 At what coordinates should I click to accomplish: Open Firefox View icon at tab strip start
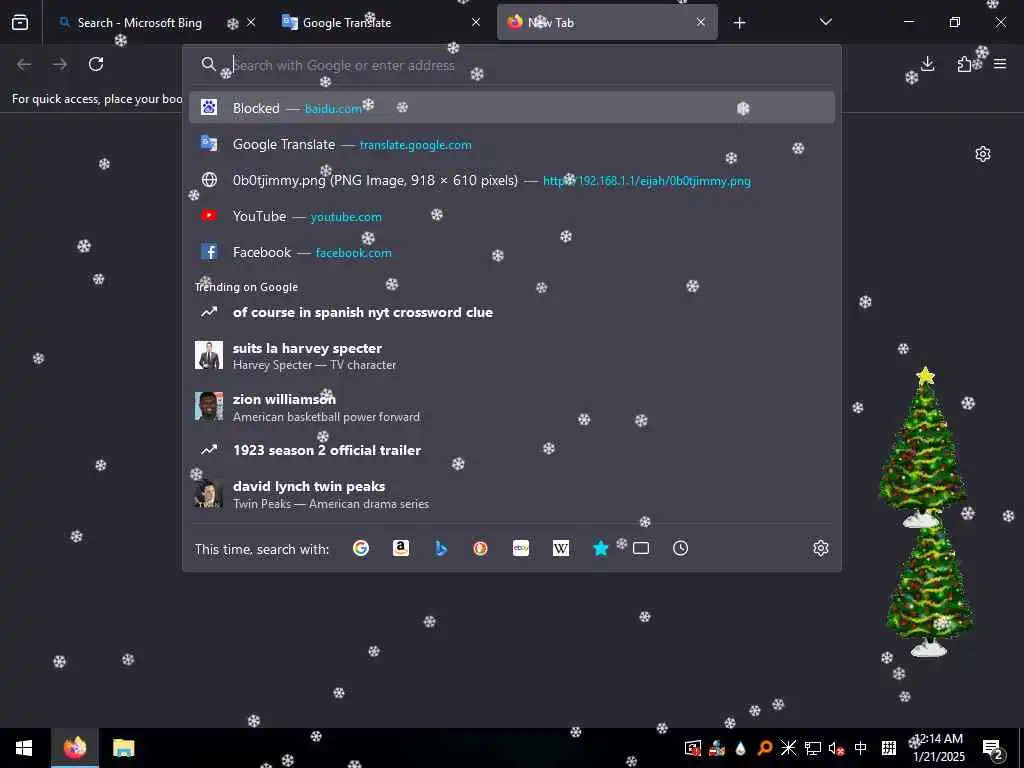point(20,22)
